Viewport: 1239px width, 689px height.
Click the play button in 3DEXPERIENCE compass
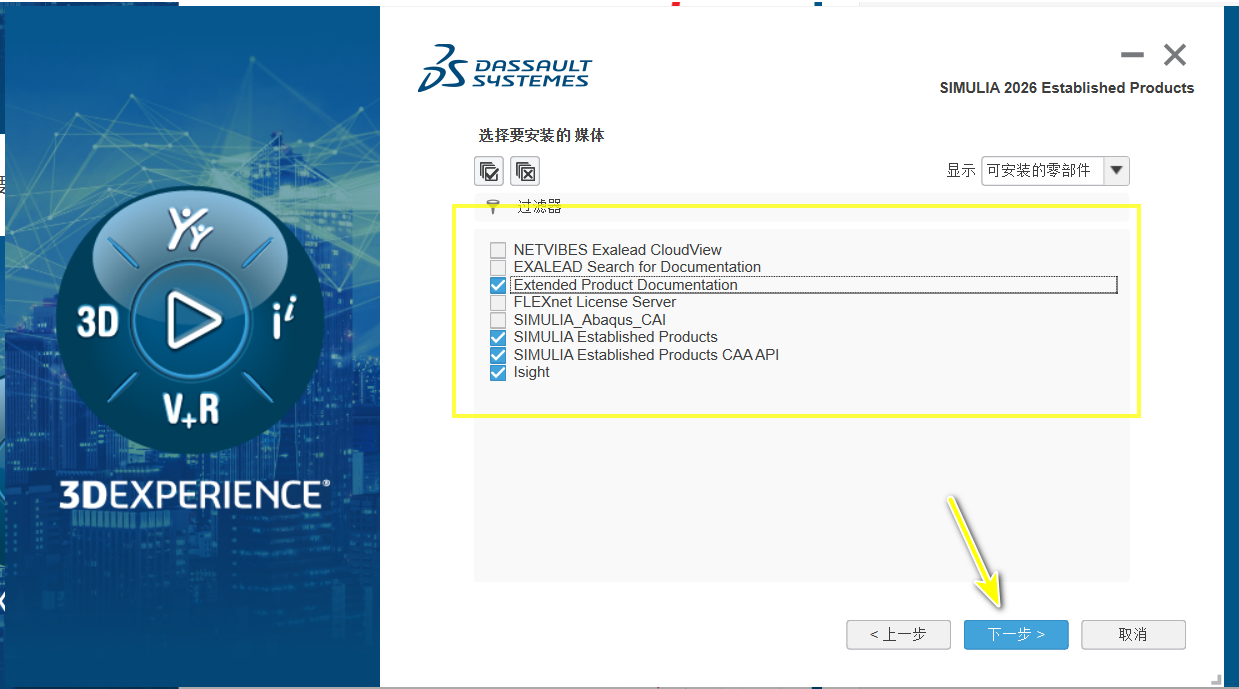coord(193,321)
